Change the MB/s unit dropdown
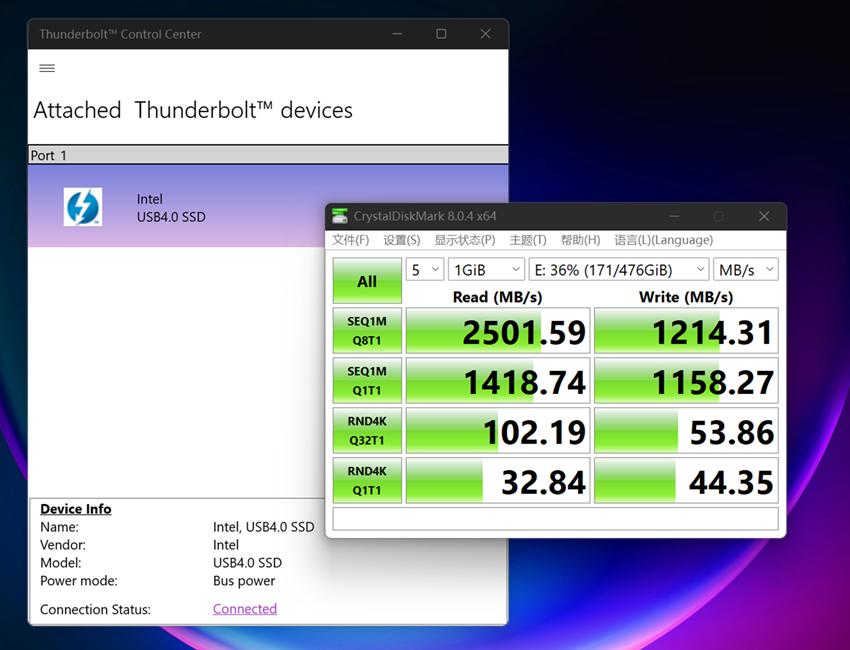 point(746,270)
